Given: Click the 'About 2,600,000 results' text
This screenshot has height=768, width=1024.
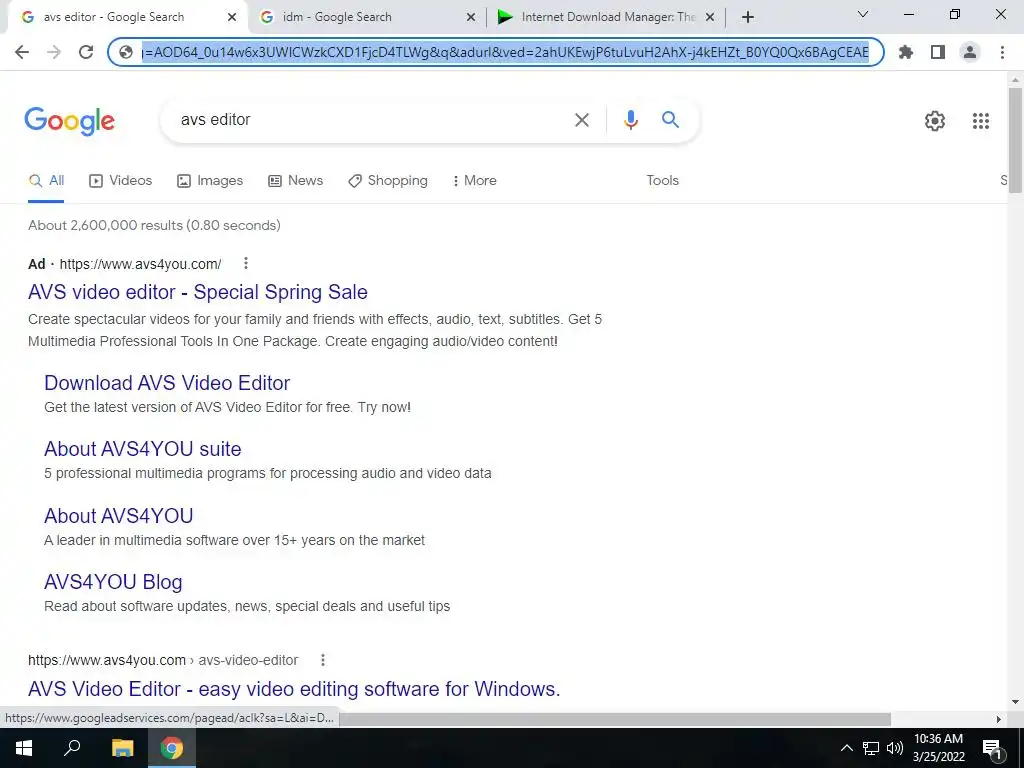Looking at the screenshot, I should click(x=154, y=225).
